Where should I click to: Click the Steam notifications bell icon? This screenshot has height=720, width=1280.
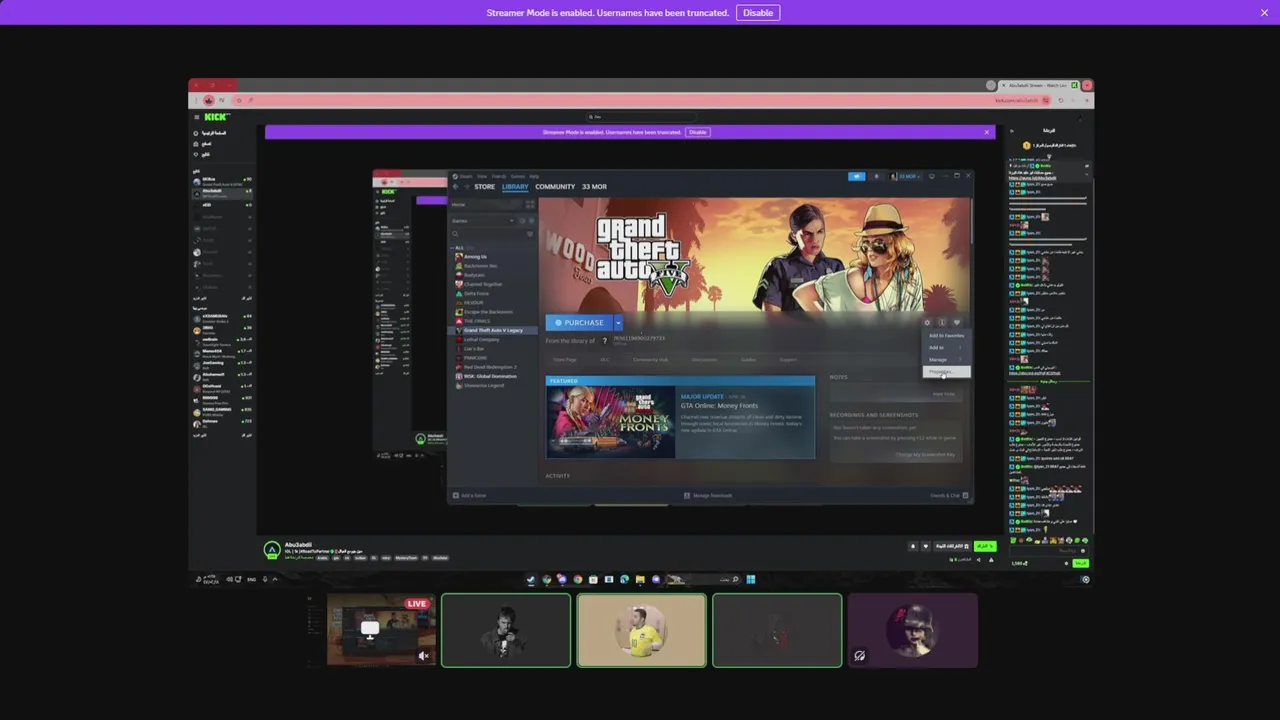[877, 176]
